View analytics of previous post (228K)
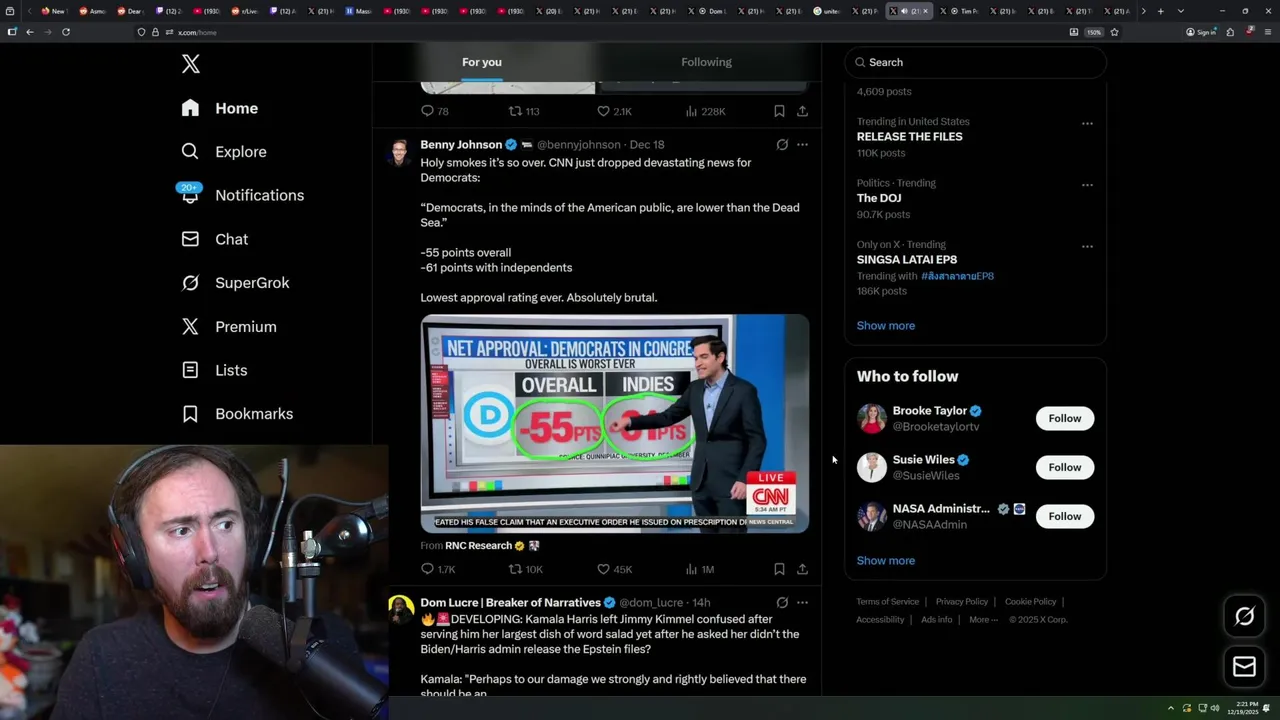Image resolution: width=1280 pixels, height=720 pixels. pyautogui.click(x=705, y=111)
